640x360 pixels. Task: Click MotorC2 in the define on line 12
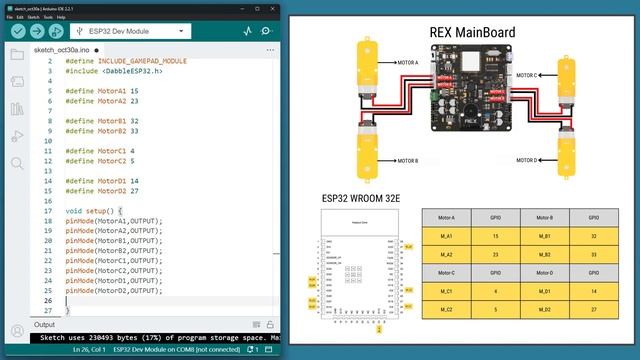[112, 161]
